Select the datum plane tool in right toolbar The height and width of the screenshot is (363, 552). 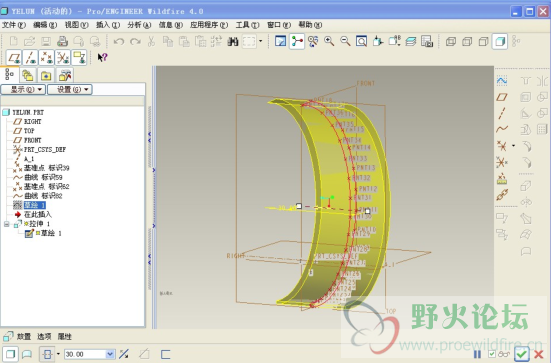[502, 97]
